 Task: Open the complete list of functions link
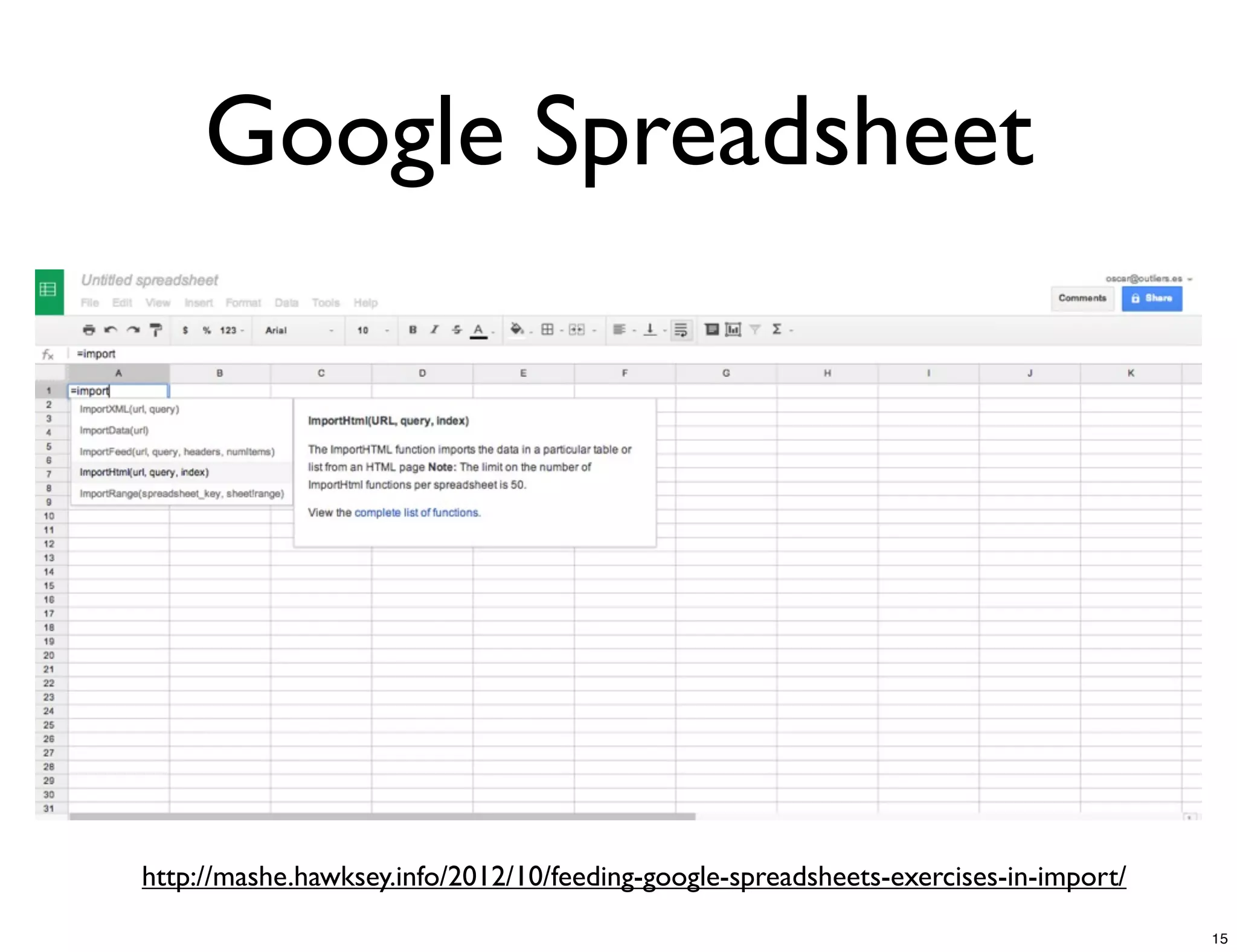(x=417, y=512)
